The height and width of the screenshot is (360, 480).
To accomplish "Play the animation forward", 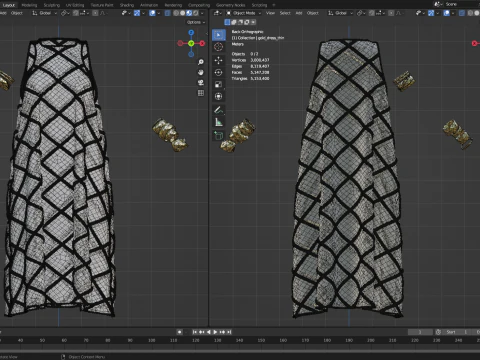I will (x=215, y=332).
